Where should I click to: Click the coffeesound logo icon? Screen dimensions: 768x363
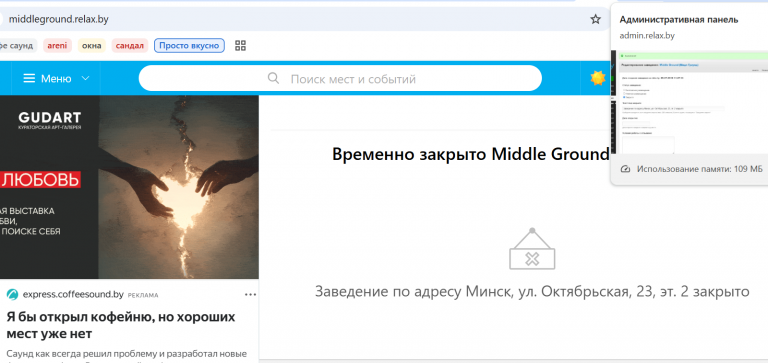click(x=12, y=295)
